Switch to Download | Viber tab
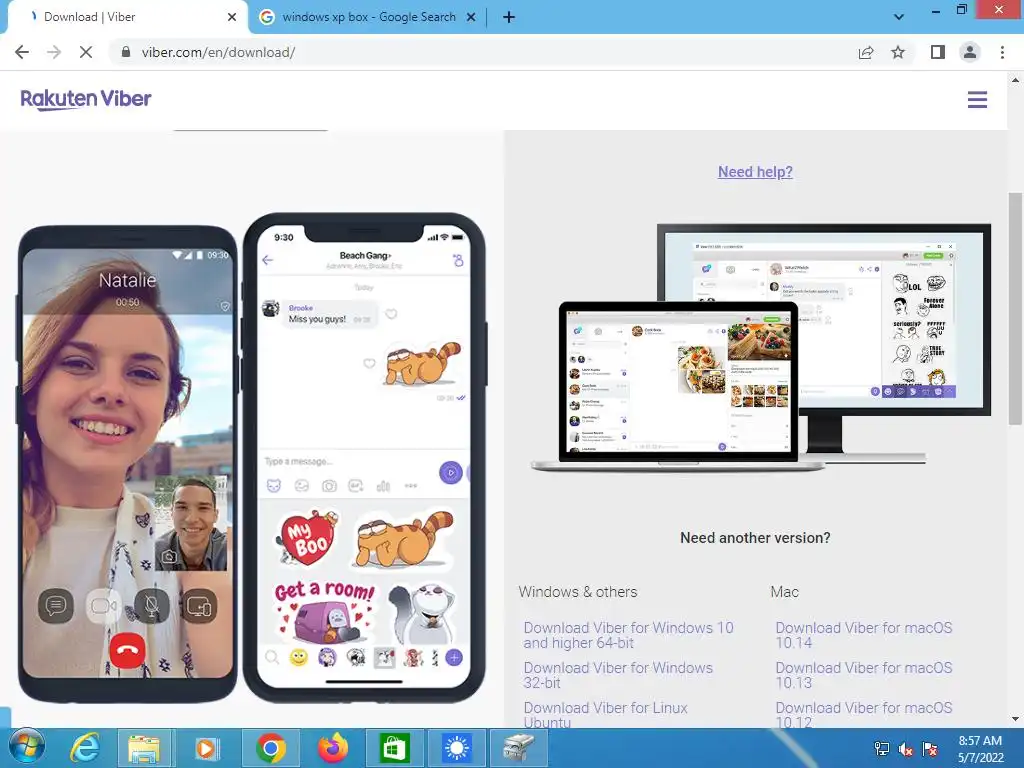The image size is (1024, 768). [124, 17]
